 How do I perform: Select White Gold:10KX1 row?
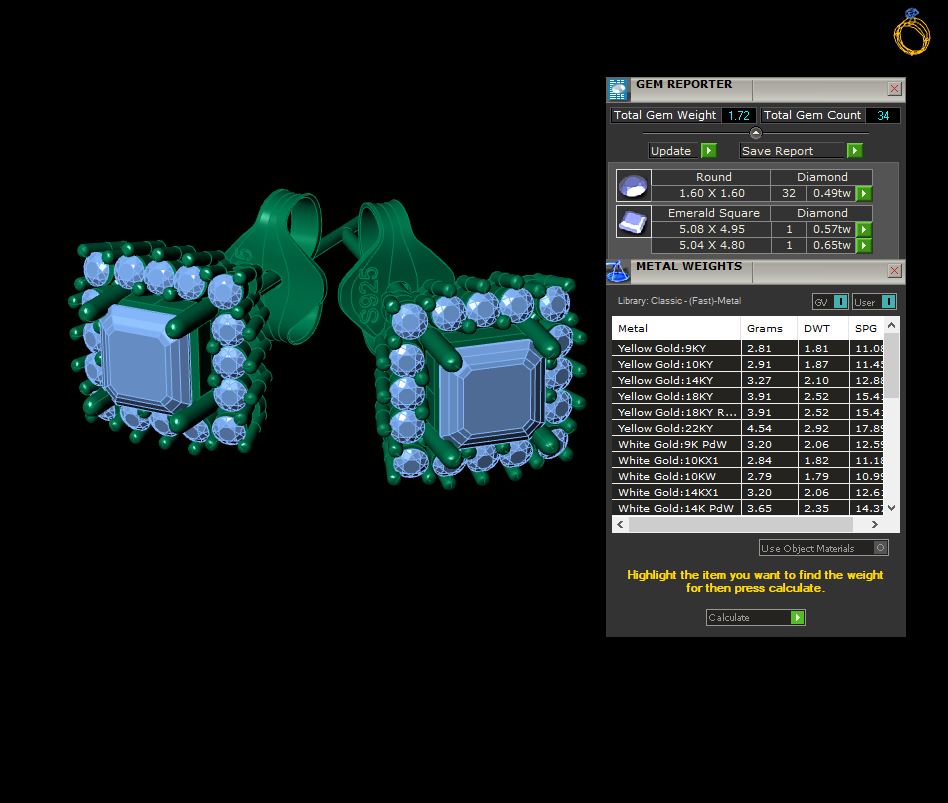[747, 460]
